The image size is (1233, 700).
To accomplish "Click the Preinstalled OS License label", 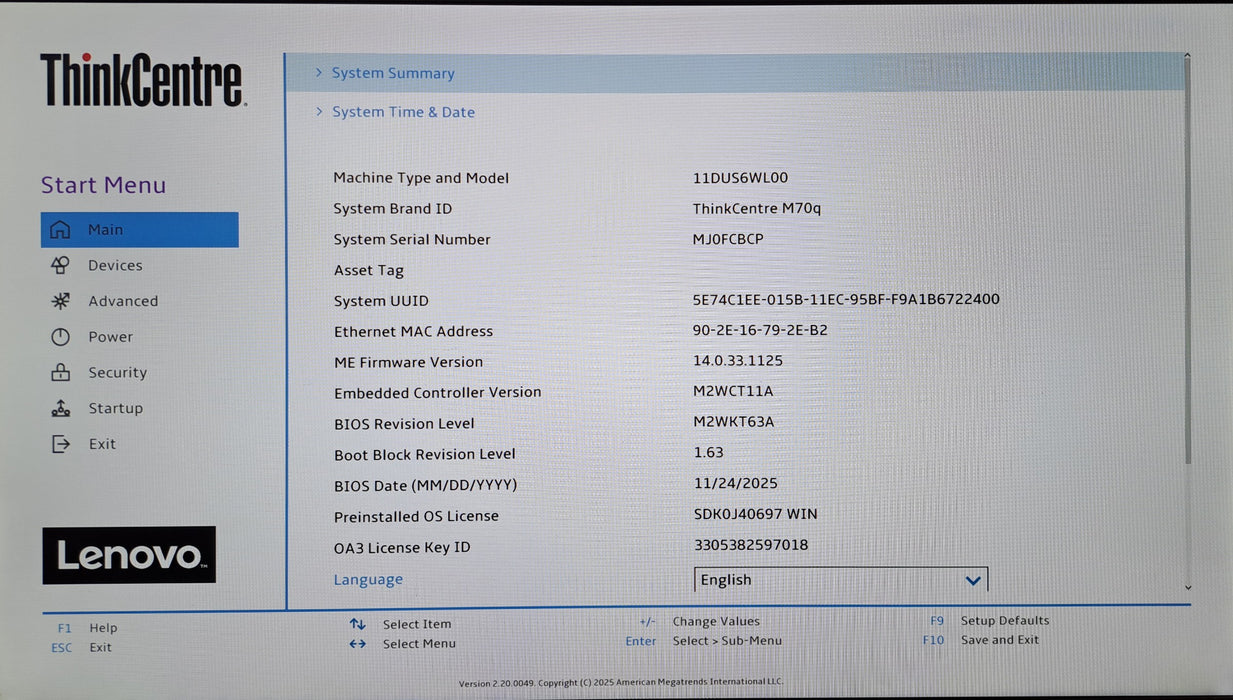I will (x=416, y=516).
